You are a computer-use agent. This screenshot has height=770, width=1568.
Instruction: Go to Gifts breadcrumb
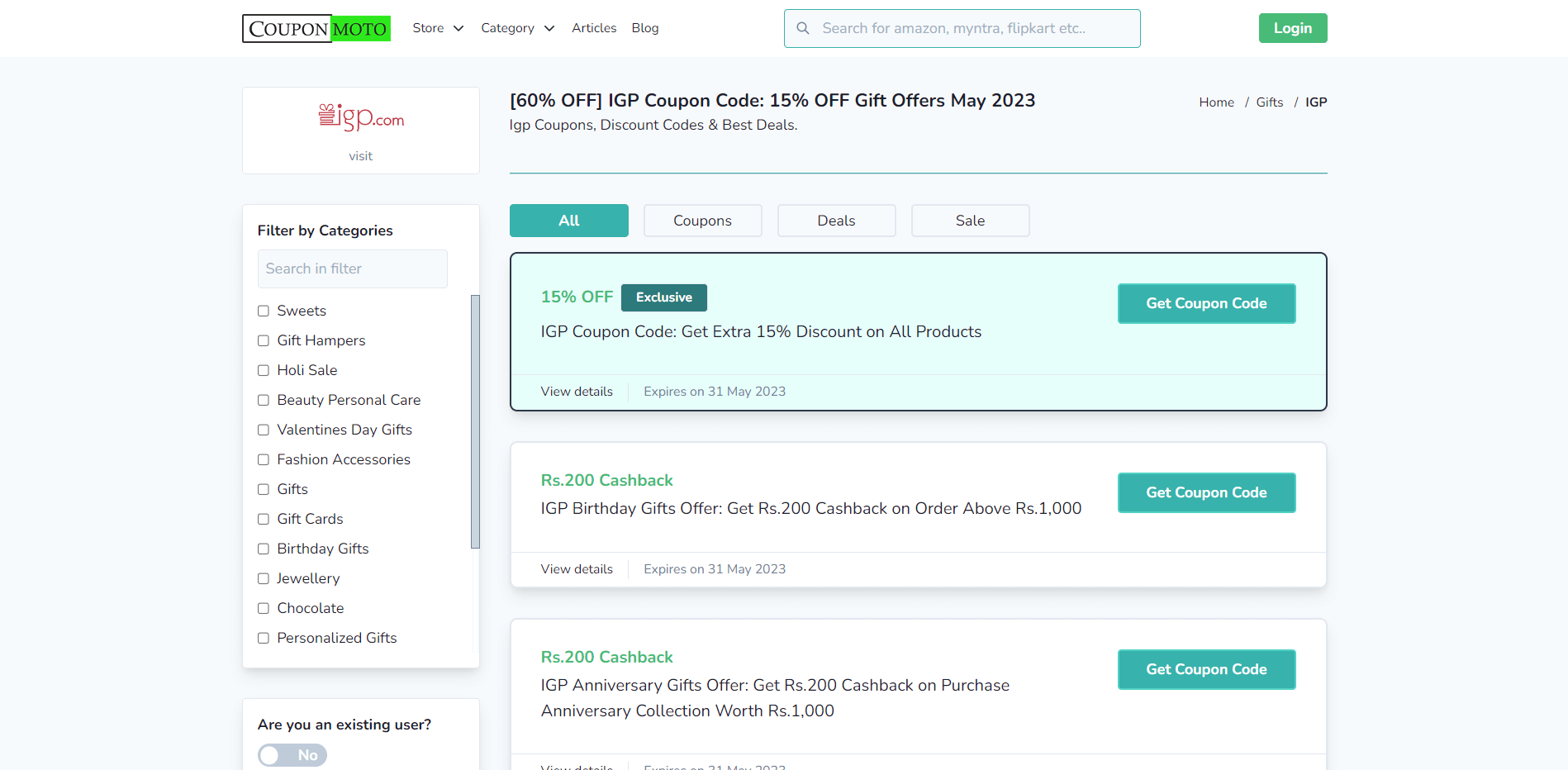1269,102
